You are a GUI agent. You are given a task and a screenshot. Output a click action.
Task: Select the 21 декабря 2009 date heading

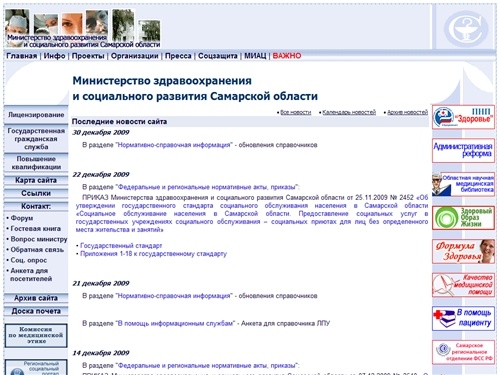pyautogui.click(x=101, y=284)
